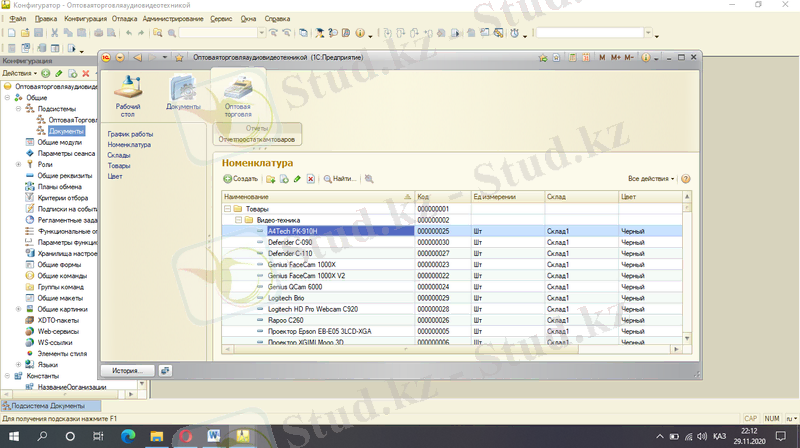This screenshot has width=800, height=448.
Task: Open the Склады link in navigation panel
Action: 119,155
